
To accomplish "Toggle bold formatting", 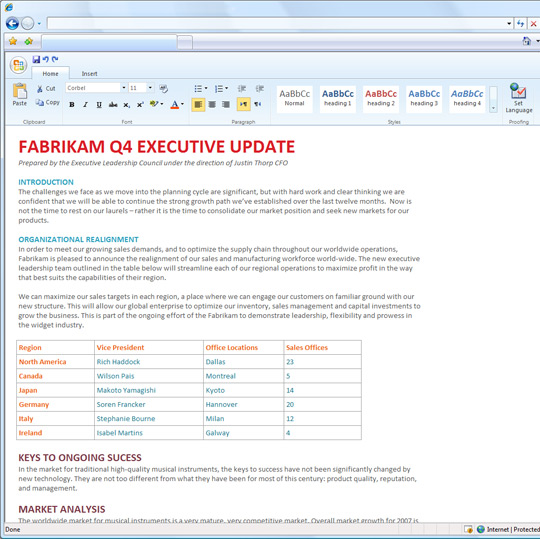I will point(72,104).
